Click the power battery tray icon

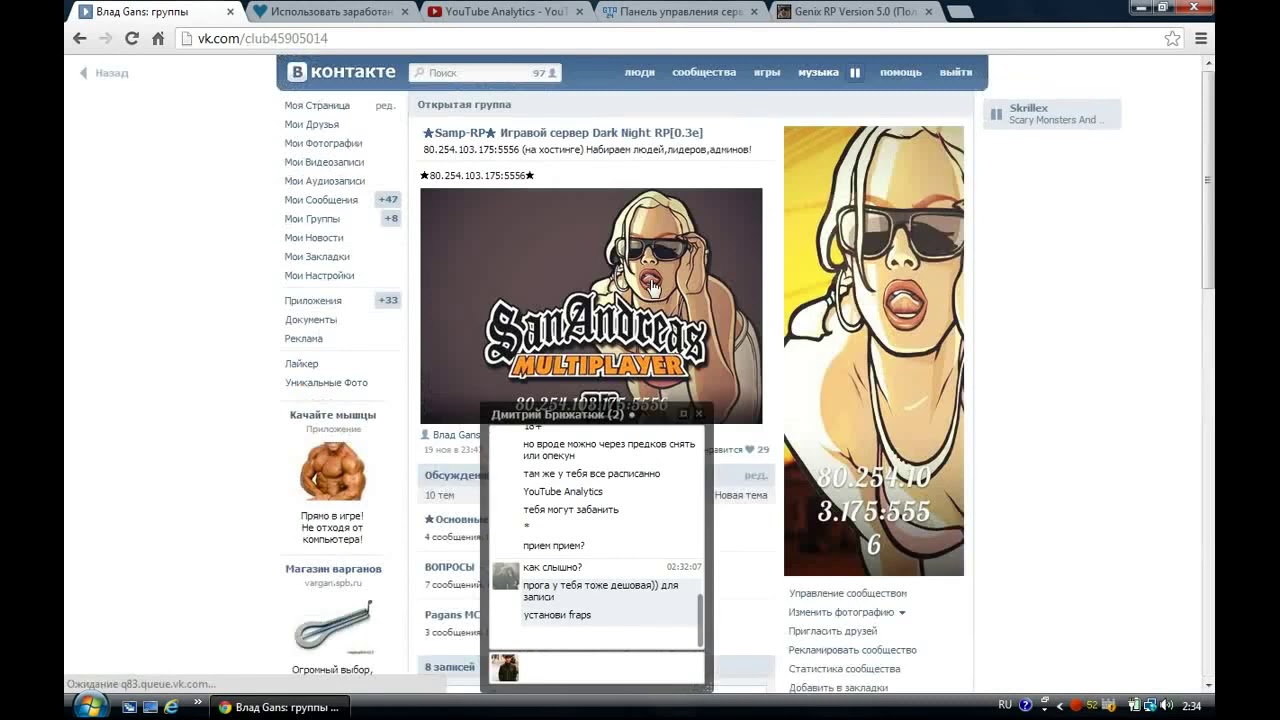pos(1135,705)
